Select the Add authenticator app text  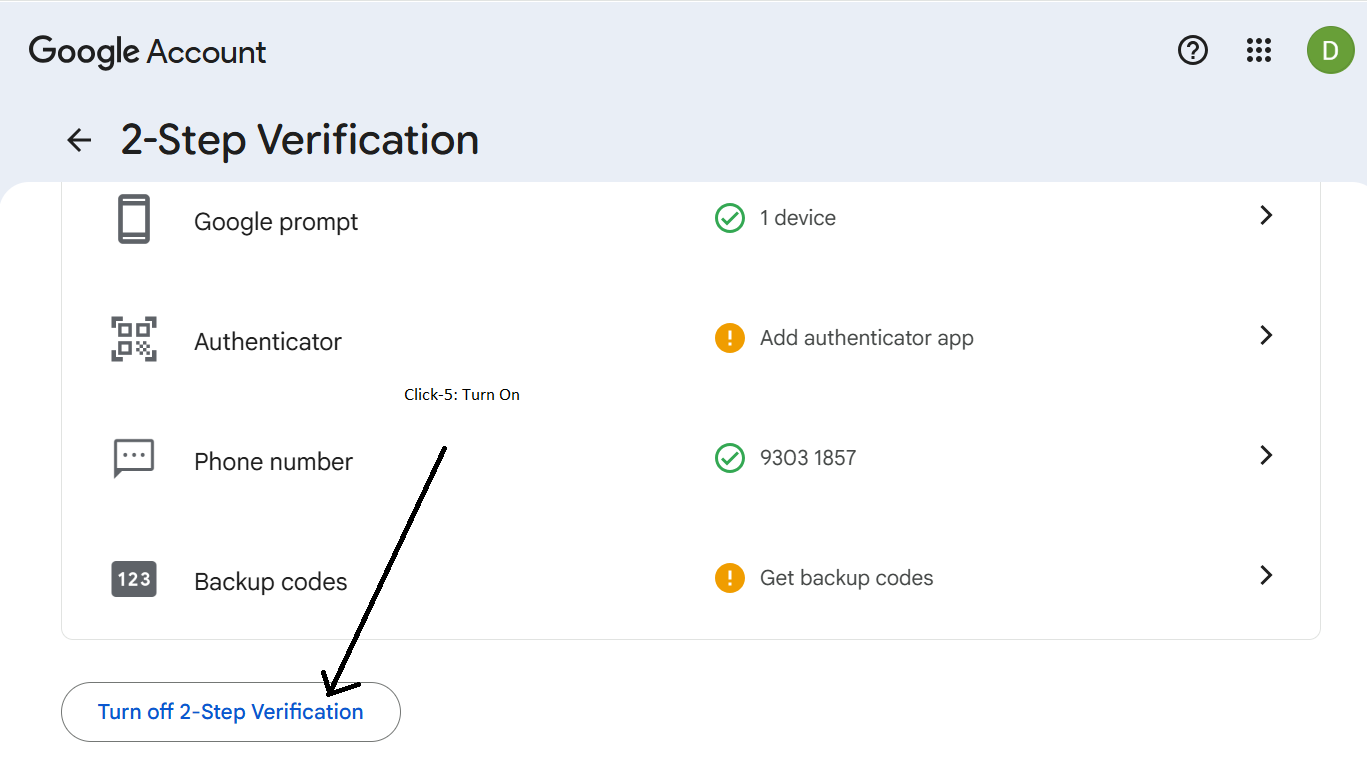pos(867,338)
